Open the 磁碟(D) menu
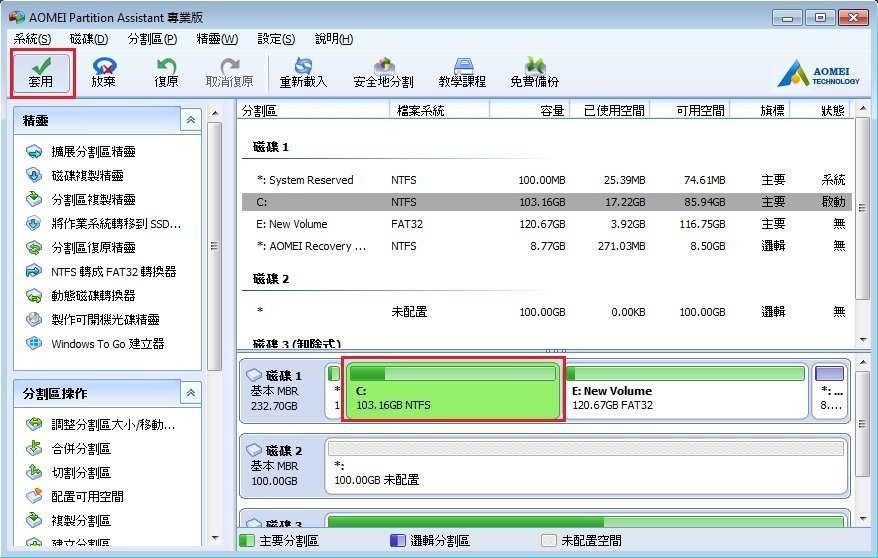The image size is (878, 558). [89, 39]
